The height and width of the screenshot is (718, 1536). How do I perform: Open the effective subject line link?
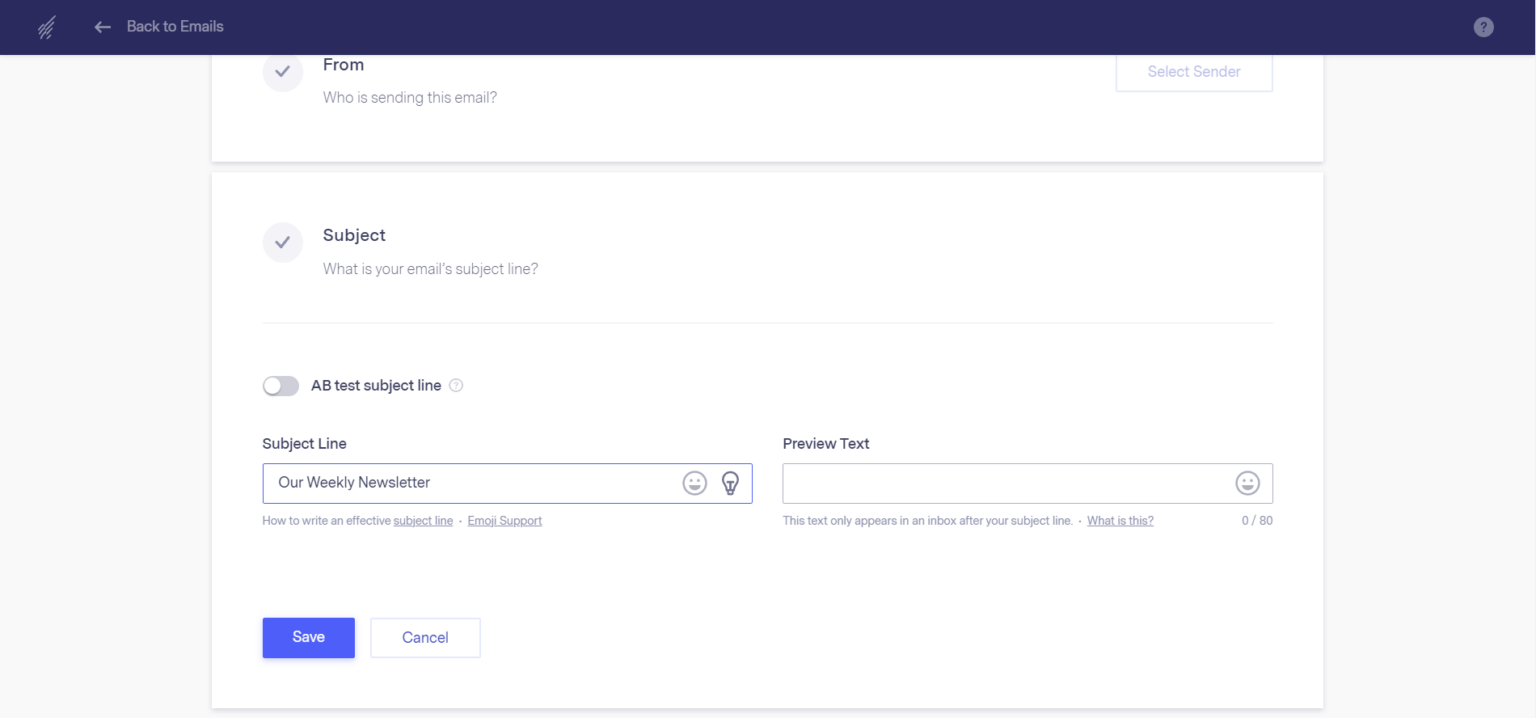pyautogui.click(x=423, y=521)
